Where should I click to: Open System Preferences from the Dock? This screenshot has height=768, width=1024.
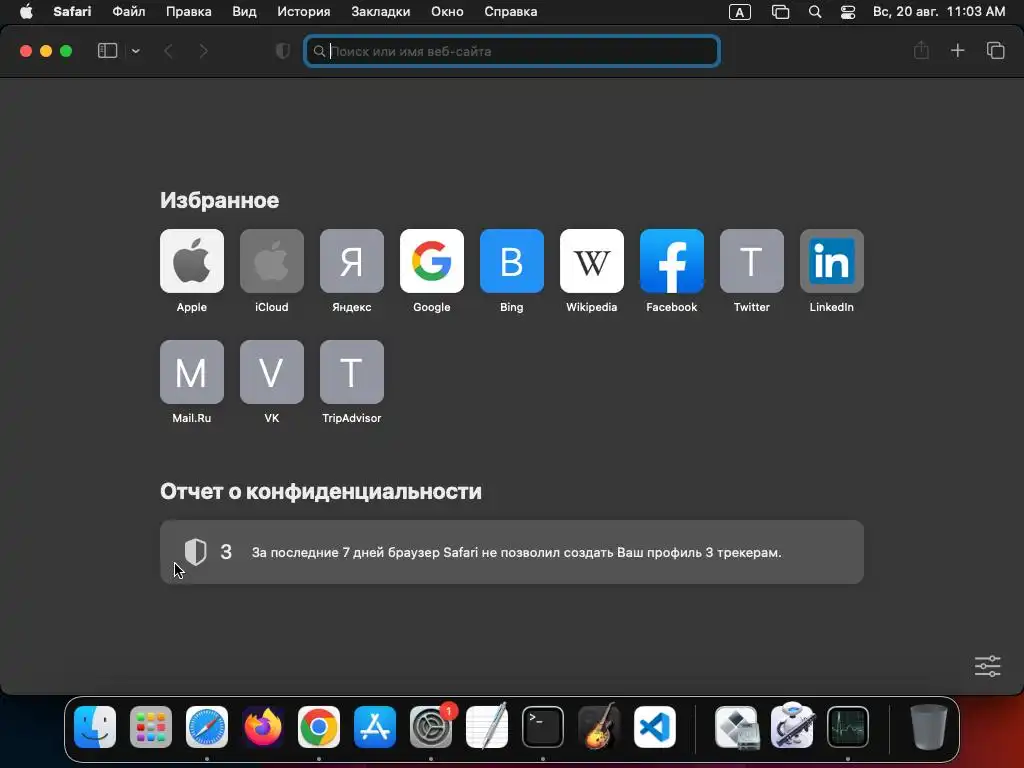431,726
